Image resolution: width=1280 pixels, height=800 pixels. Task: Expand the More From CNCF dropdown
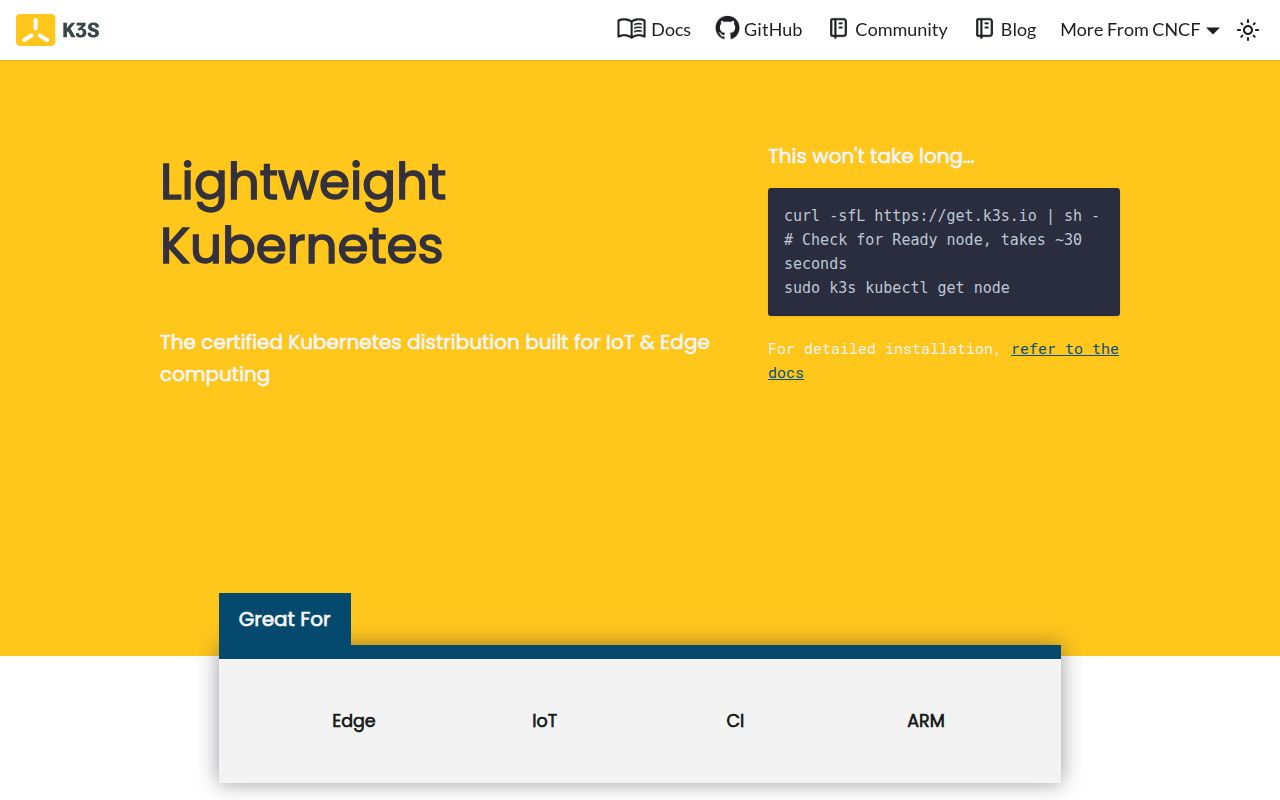pos(1140,29)
